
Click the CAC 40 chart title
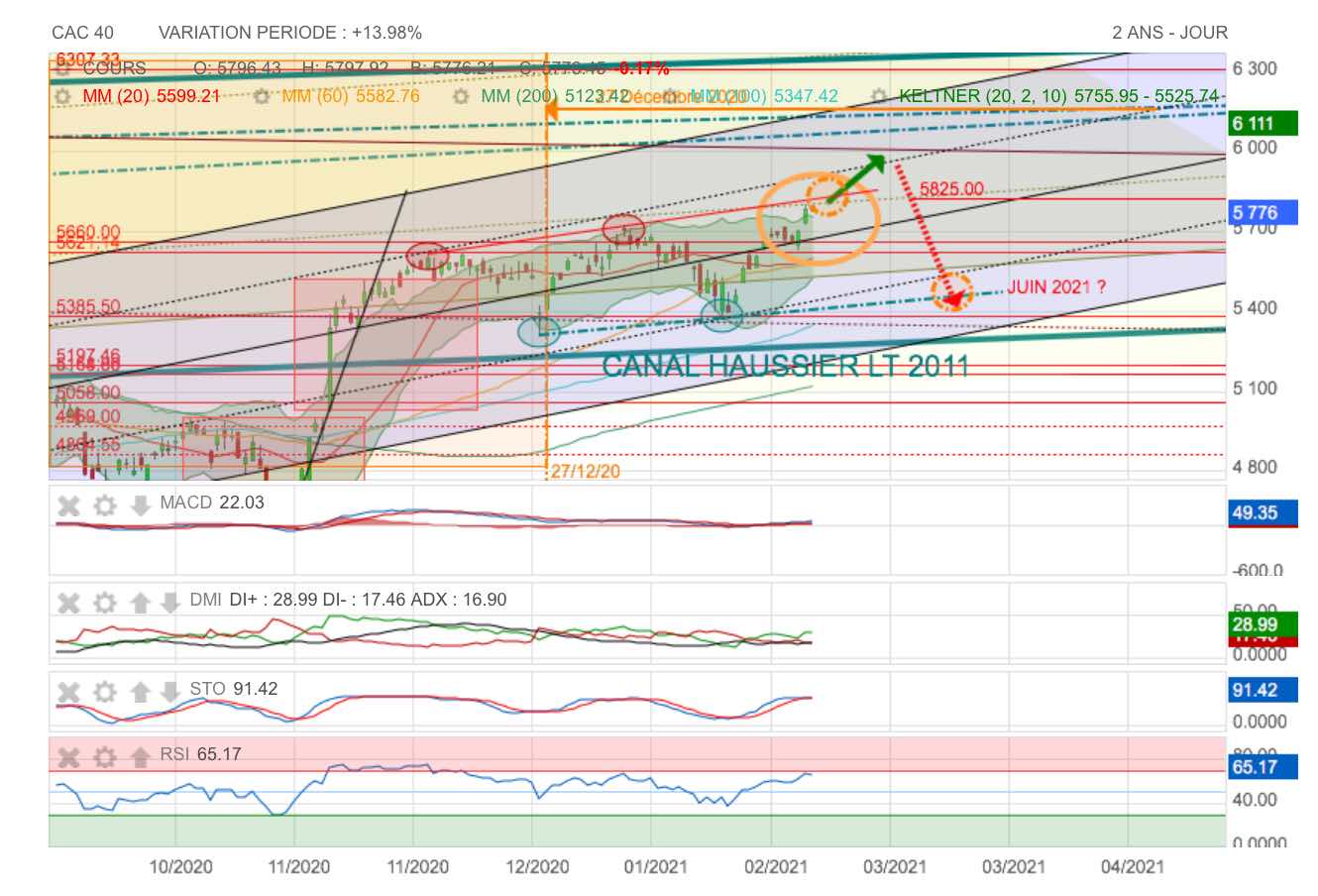point(82,33)
